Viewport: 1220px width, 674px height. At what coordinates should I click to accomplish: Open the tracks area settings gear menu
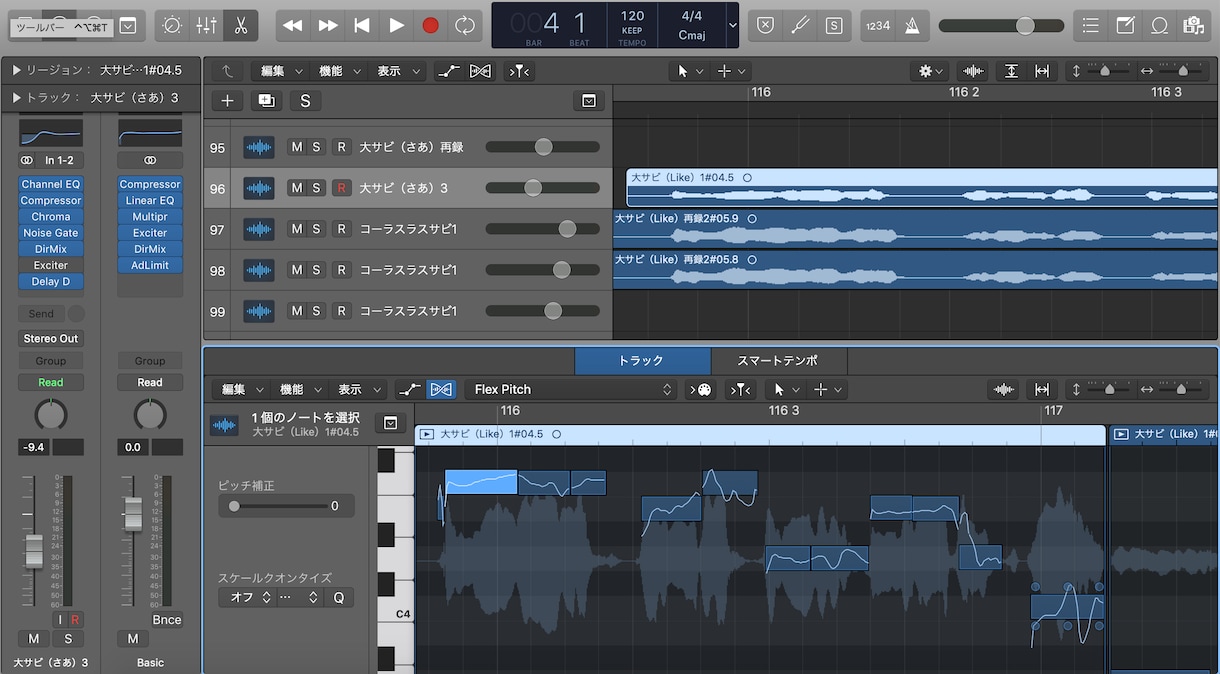(930, 71)
